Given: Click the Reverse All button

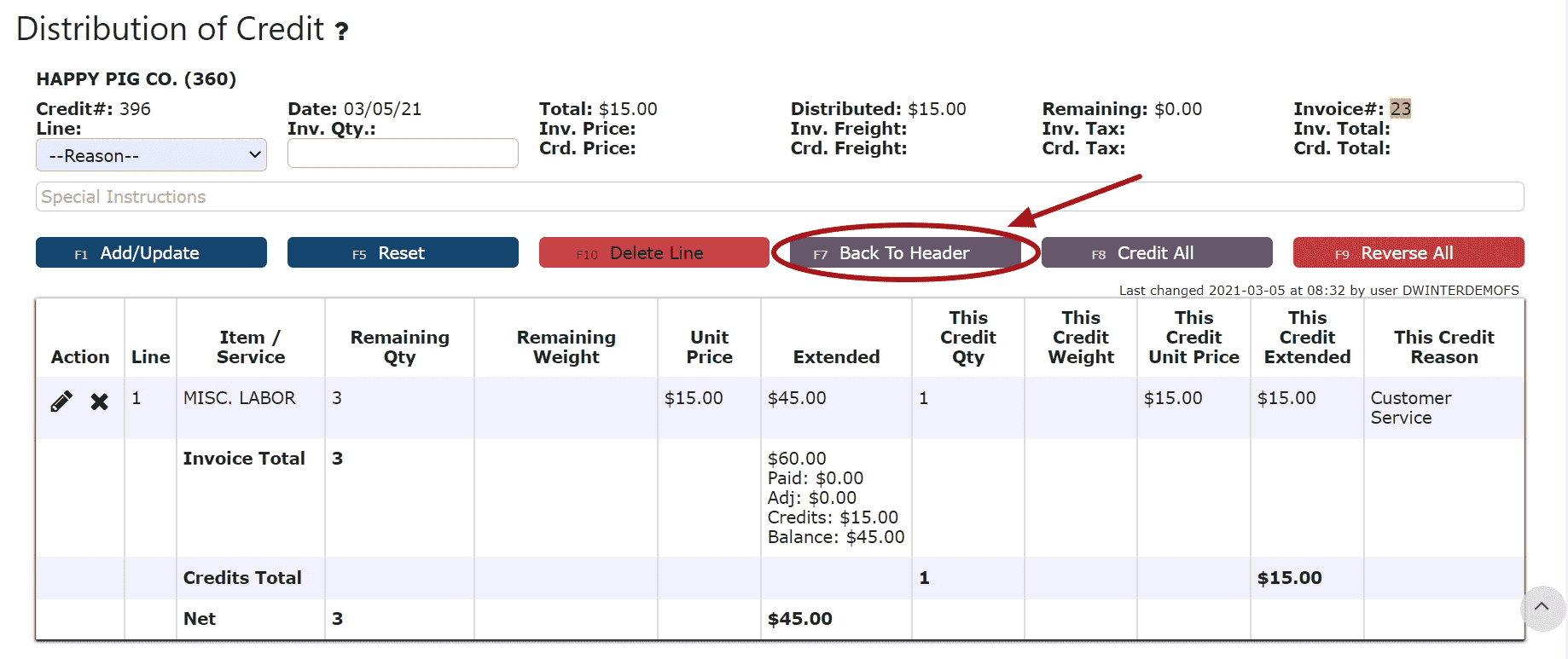Looking at the screenshot, I should [1408, 253].
